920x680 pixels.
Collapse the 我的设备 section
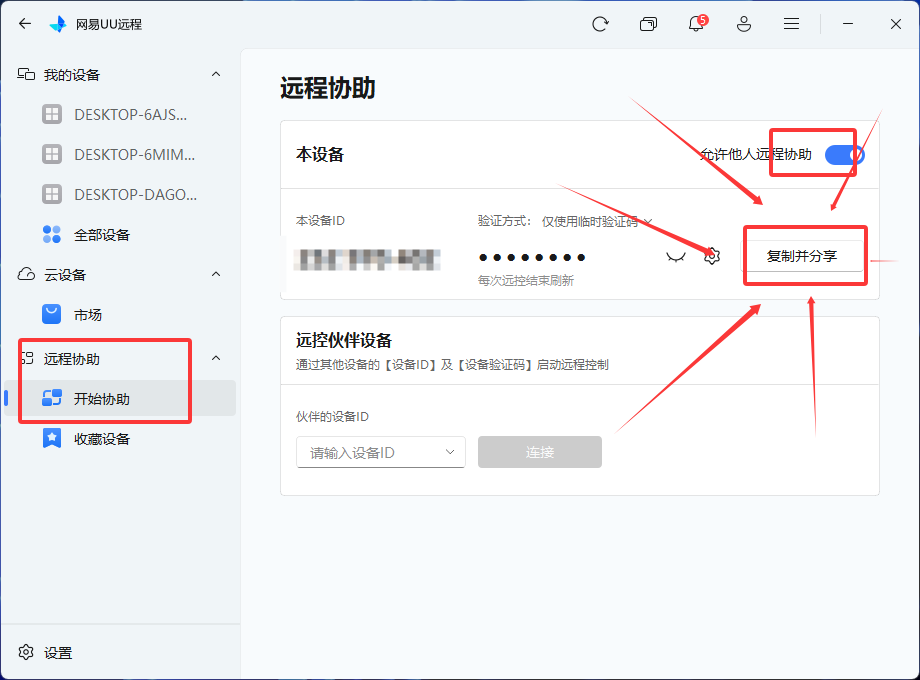[216, 75]
